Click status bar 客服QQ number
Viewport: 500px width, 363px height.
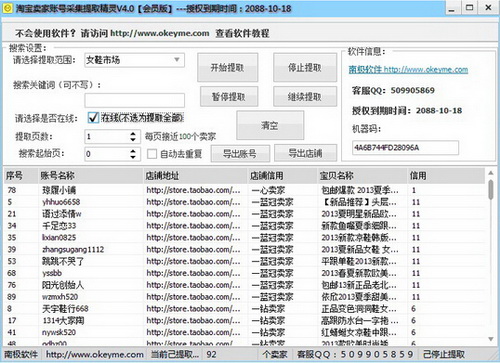pos(355,354)
